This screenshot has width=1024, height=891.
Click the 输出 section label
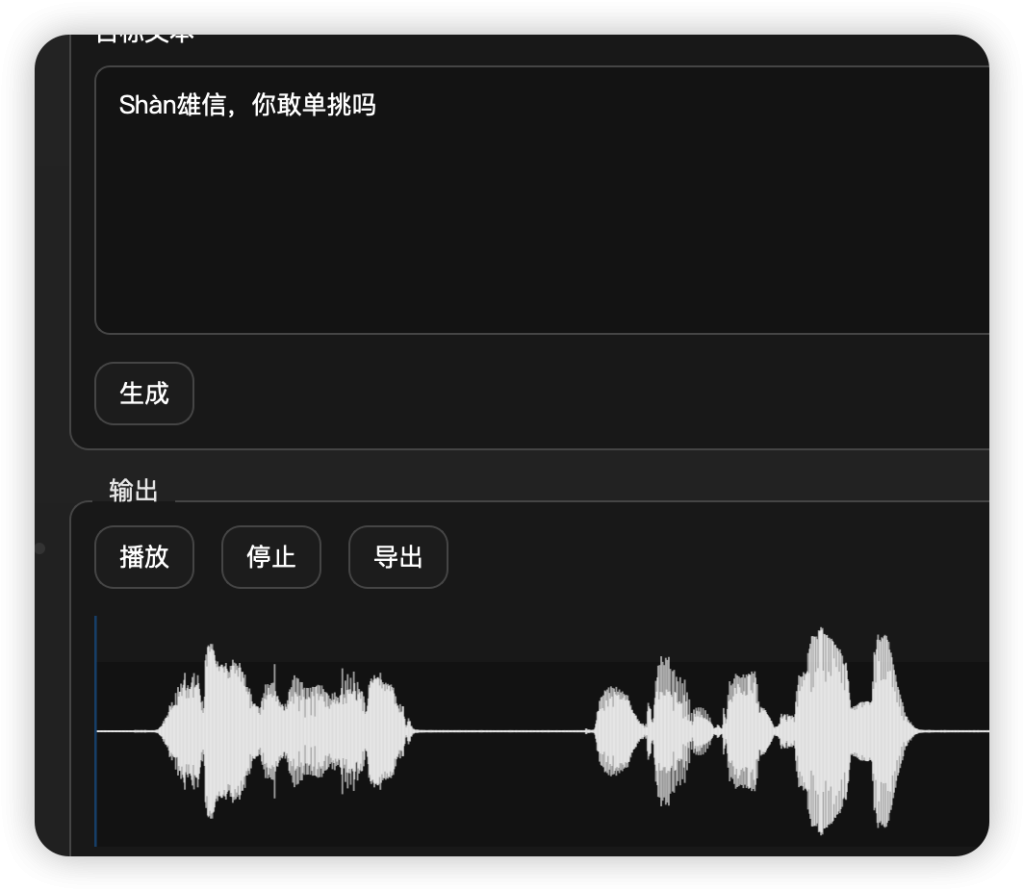[133, 490]
